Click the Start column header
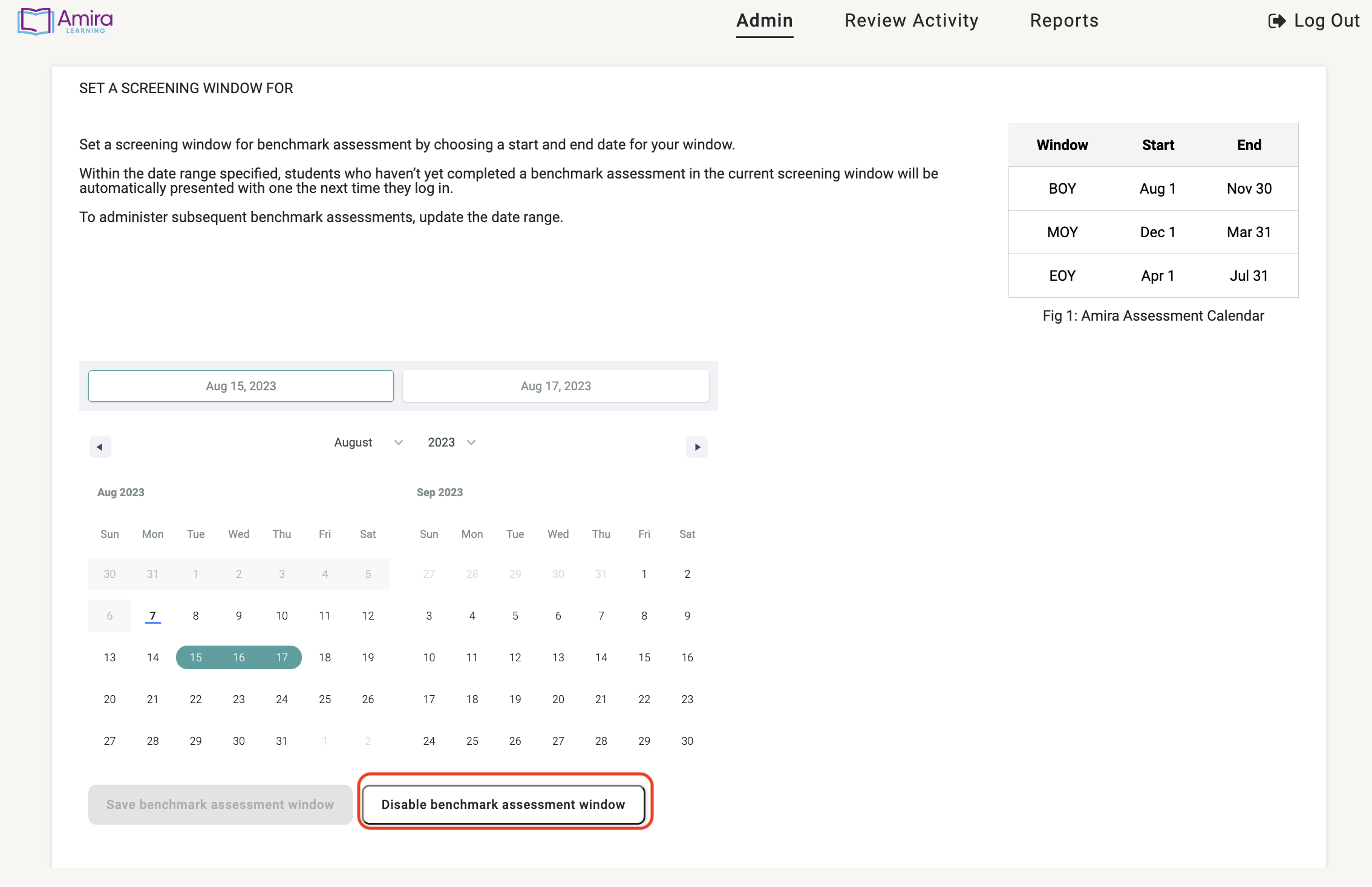 coord(1158,145)
